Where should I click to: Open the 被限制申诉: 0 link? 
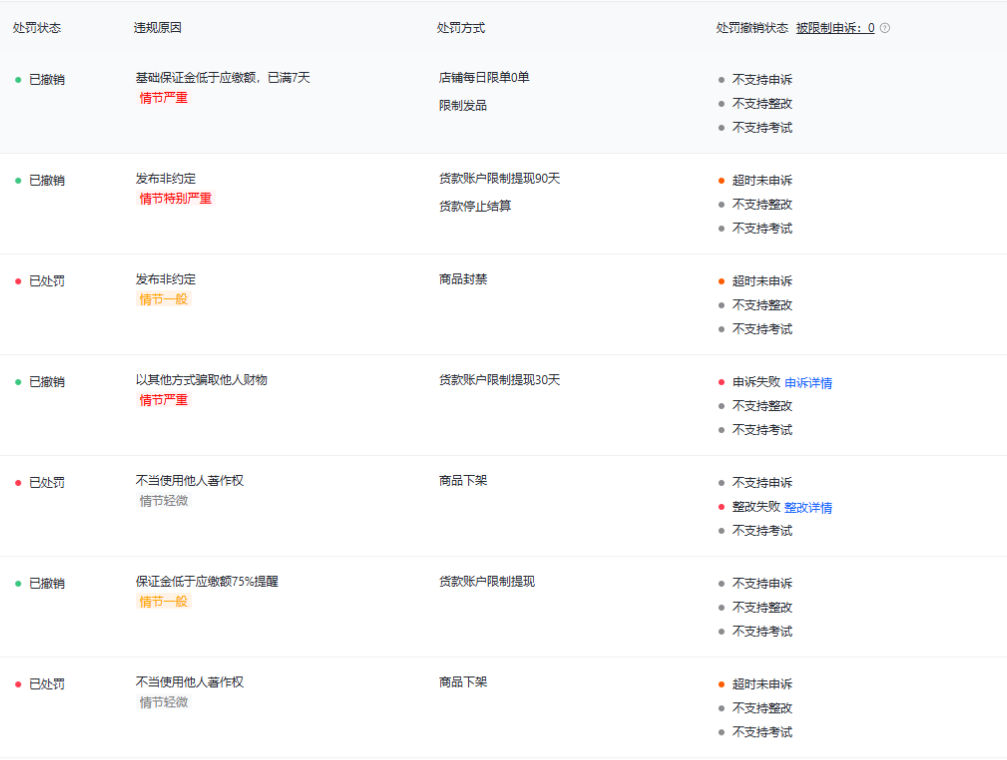coord(835,28)
